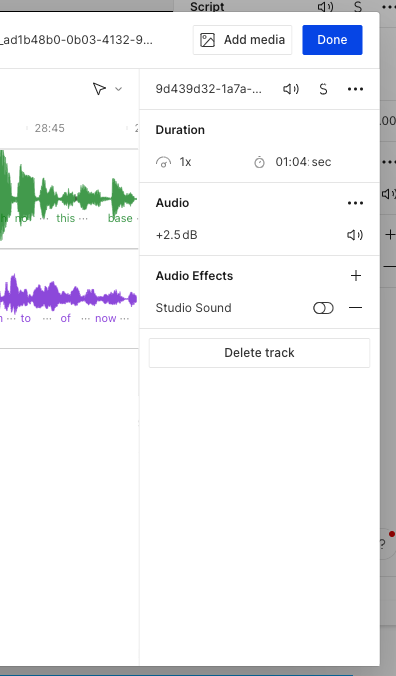This screenshot has width=396, height=676.
Task: Click the word 'to' in purple track
Action: [x=26, y=318]
